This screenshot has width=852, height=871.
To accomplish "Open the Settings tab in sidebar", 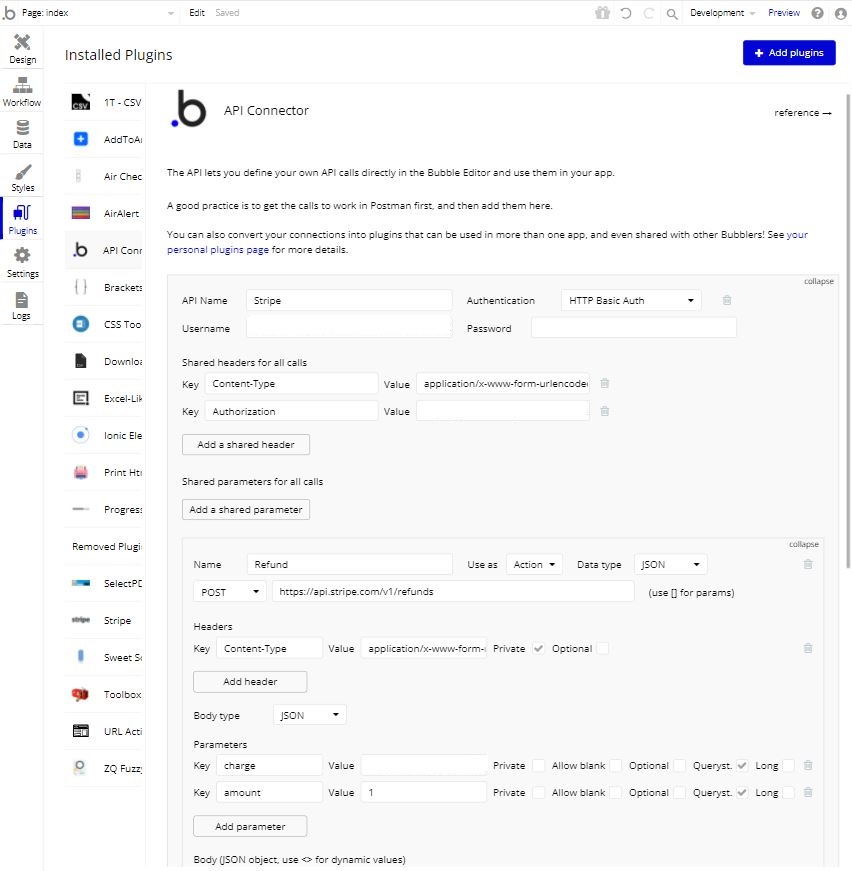I will tap(22, 262).
